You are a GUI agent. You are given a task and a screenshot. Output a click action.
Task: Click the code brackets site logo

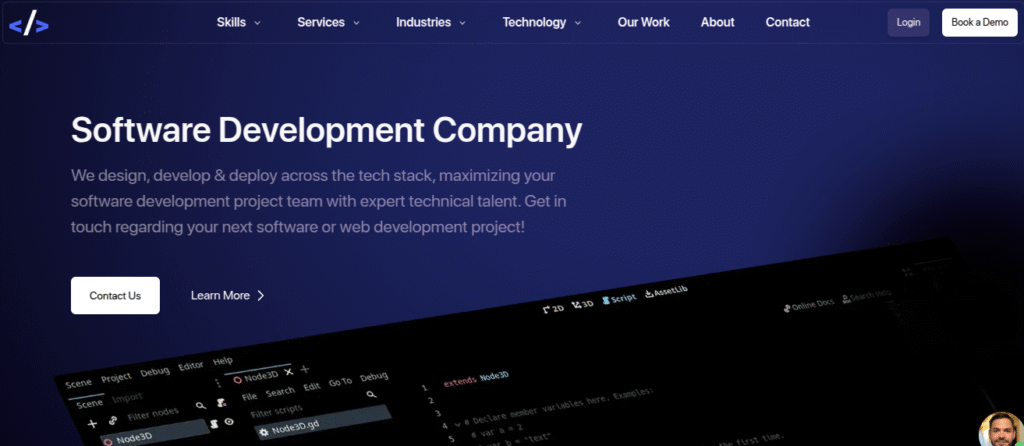tap(29, 23)
